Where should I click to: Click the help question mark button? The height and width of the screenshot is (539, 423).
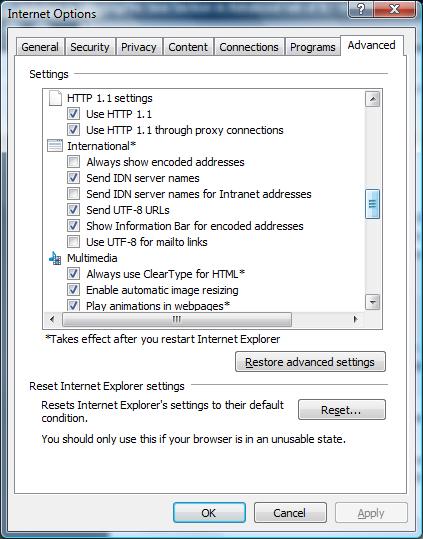[361, 9]
